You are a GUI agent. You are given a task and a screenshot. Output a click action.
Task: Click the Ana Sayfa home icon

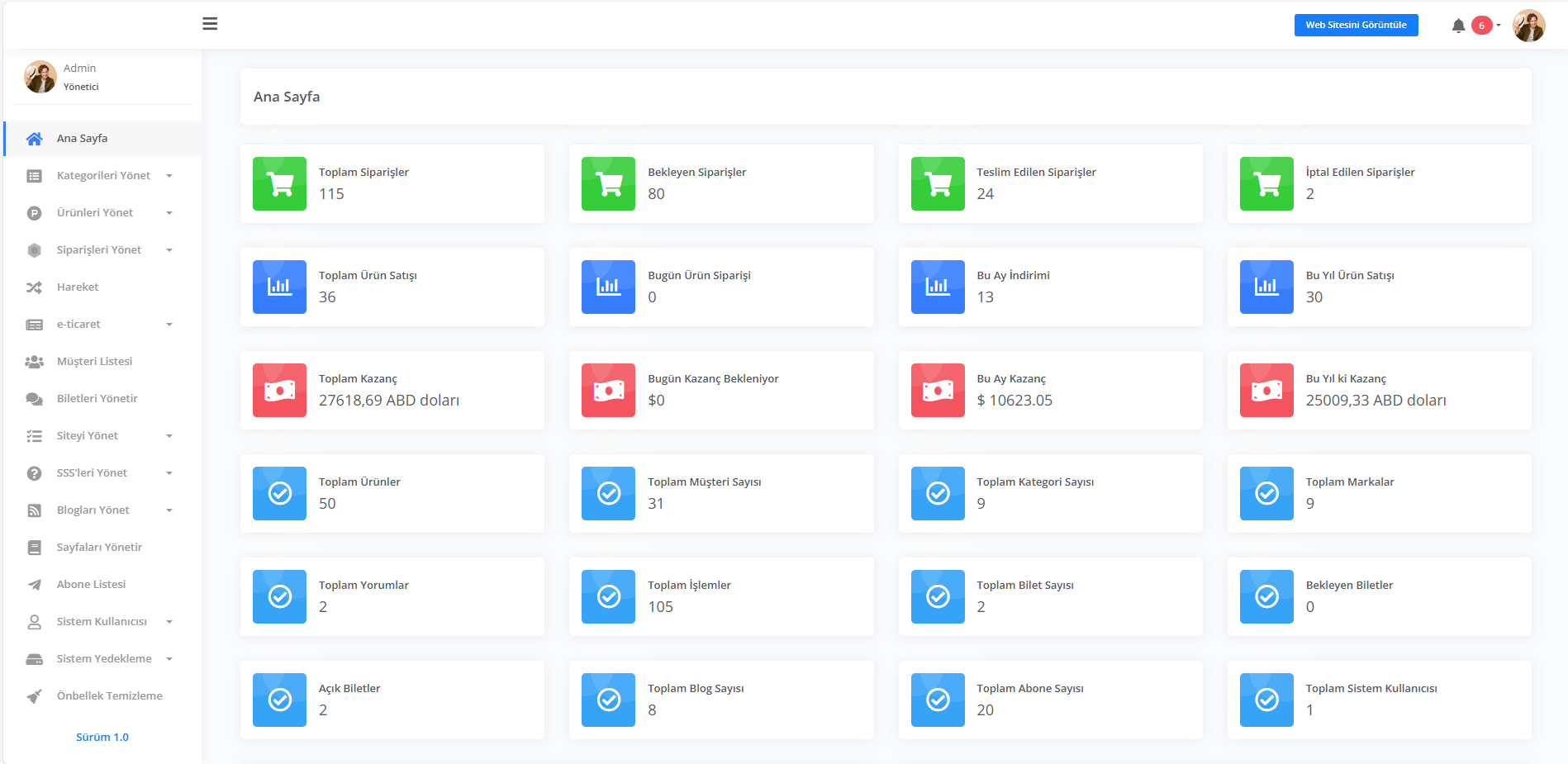[34, 139]
